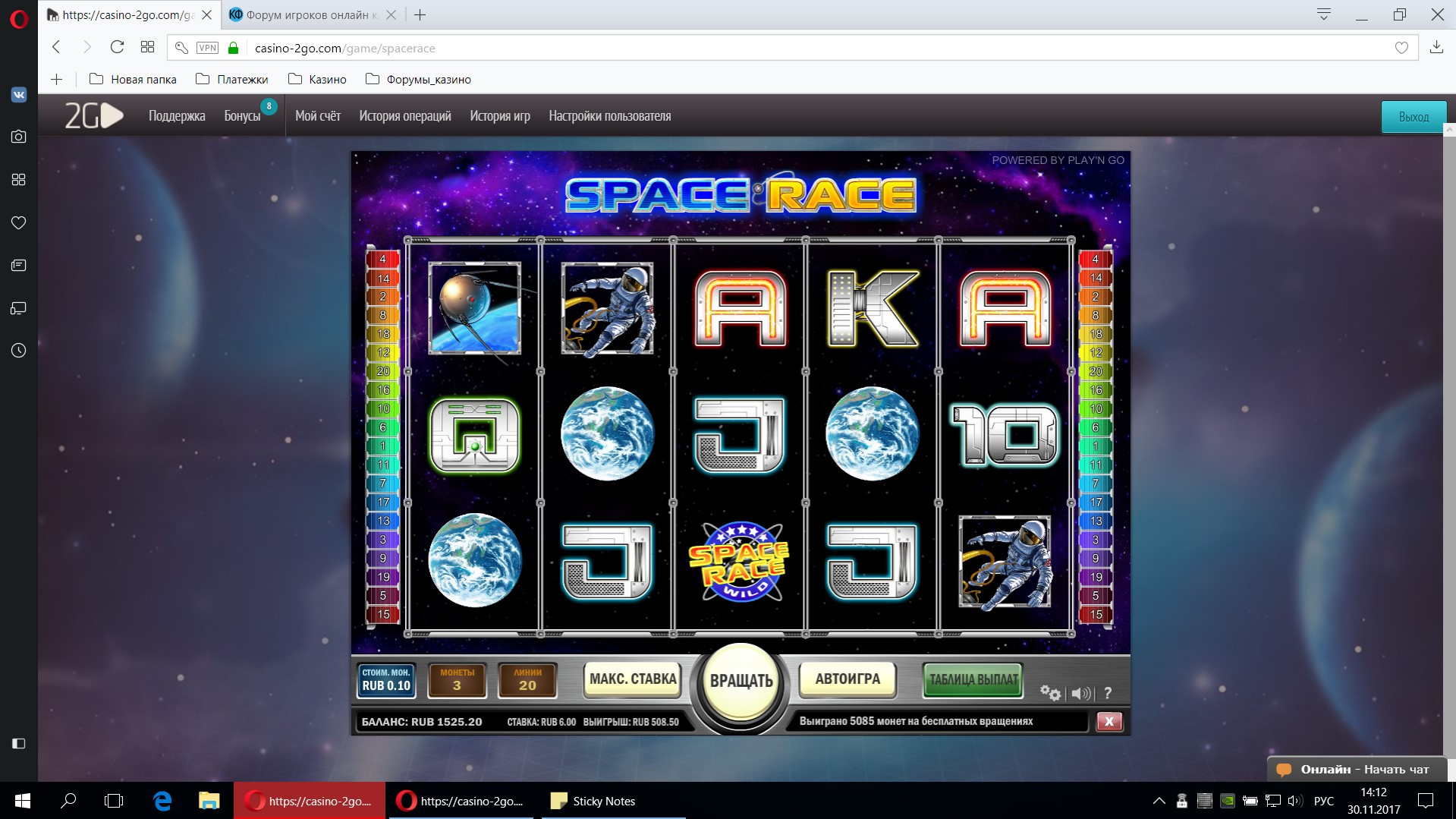This screenshot has height=819, width=1456.
Task: Take snapshot with Opera sidebar camera
Action: (x=19, y=137)
